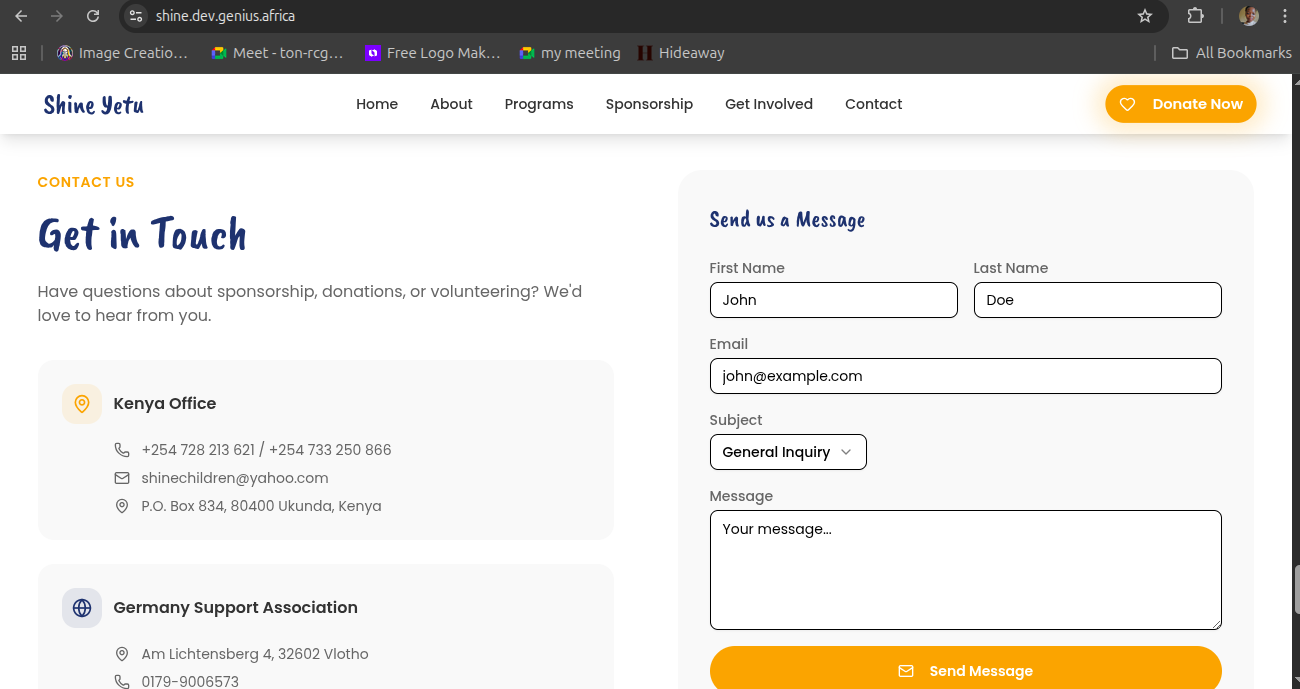The image size is (1300, 689).
Task: Open the apps grid in bookmarks bar
Action: pyautogui.click(x=19, y=53)
